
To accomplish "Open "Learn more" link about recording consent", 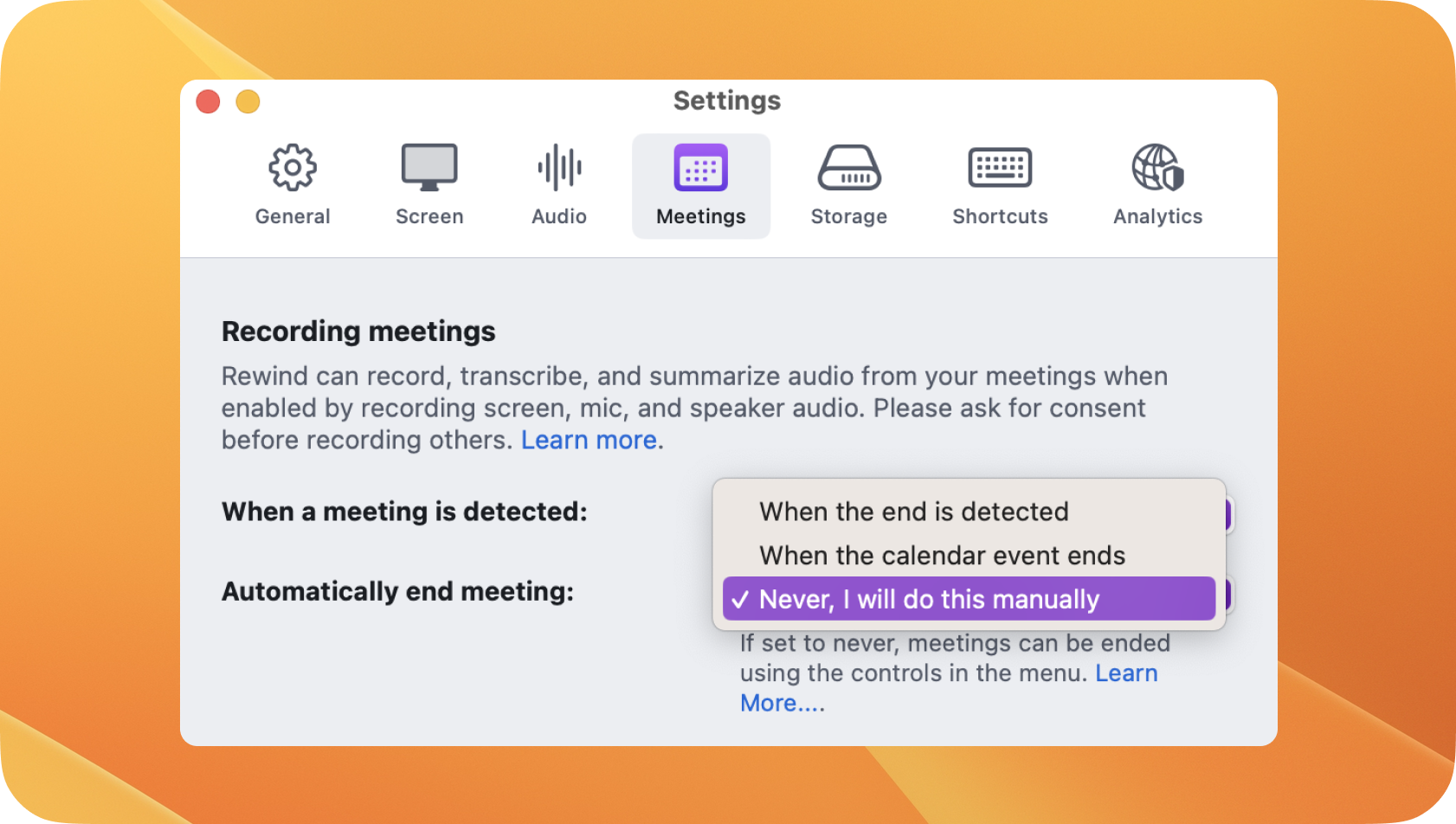I will pyautogui.click(x=589, y=441).
